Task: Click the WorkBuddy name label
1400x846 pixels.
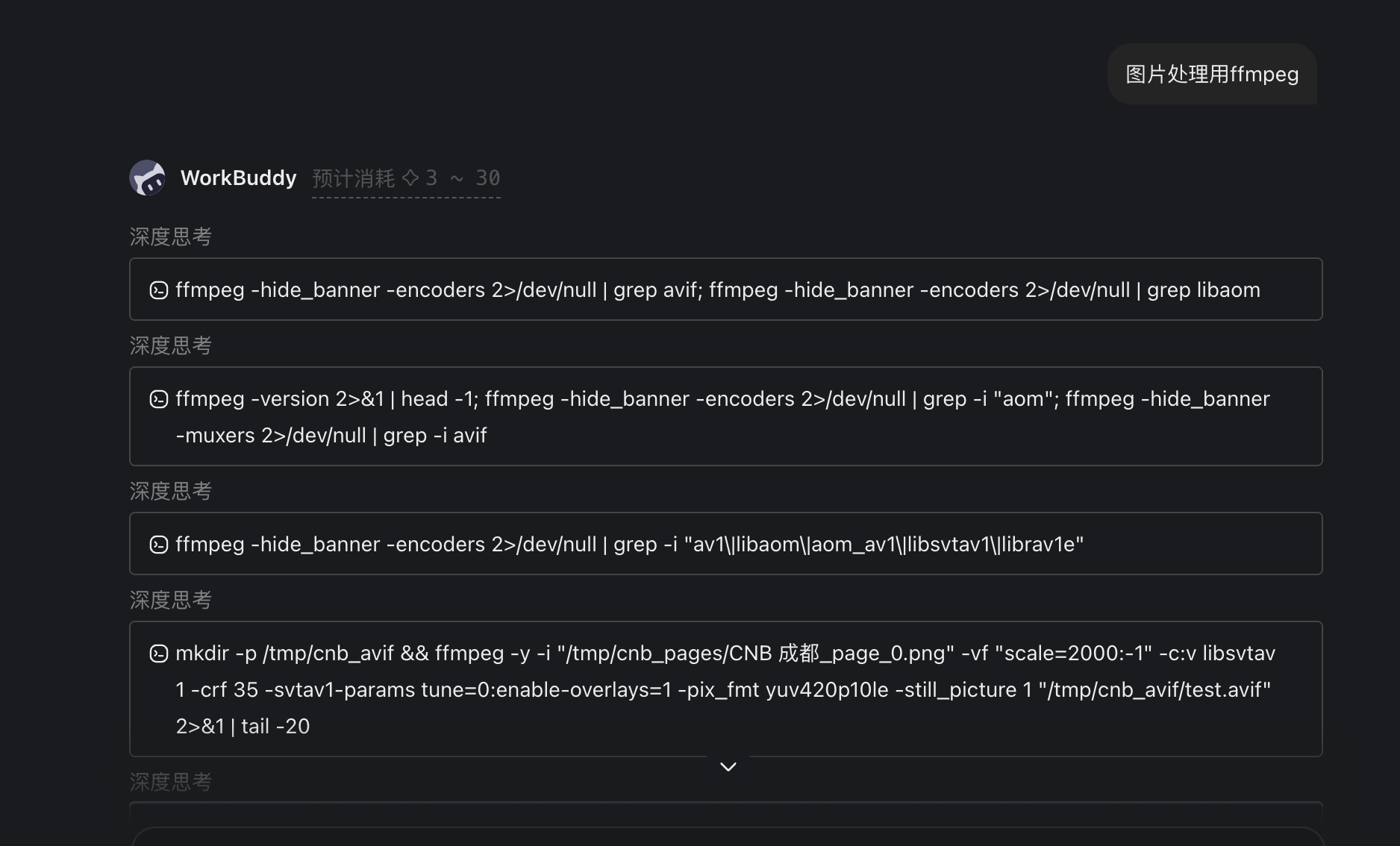Action: [x=239, y=178]
